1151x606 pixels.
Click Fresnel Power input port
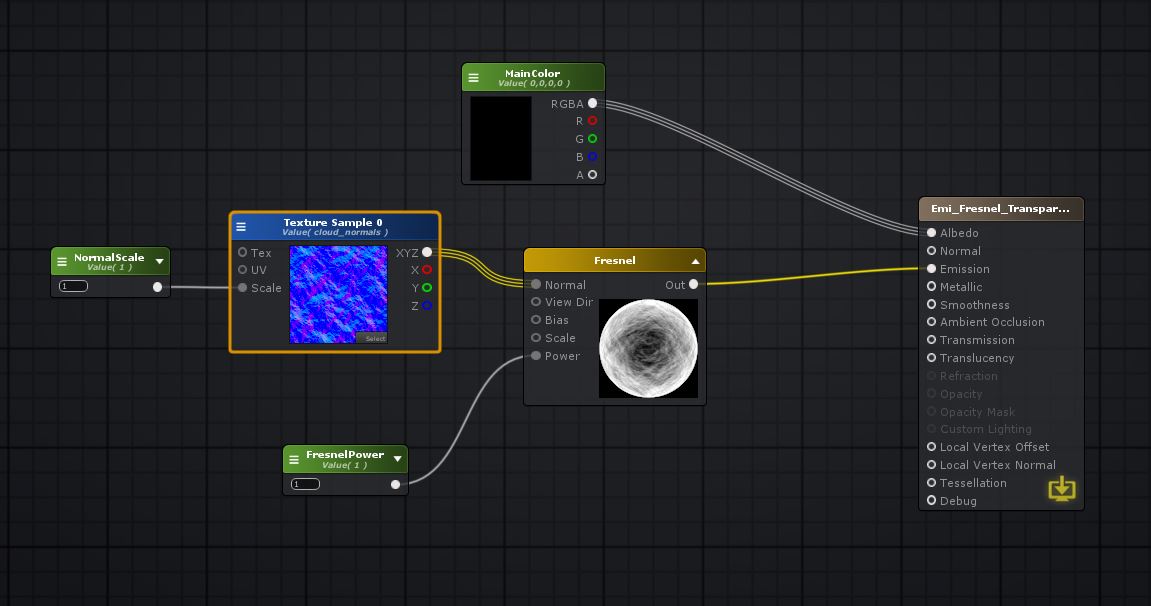pos(536,356)
